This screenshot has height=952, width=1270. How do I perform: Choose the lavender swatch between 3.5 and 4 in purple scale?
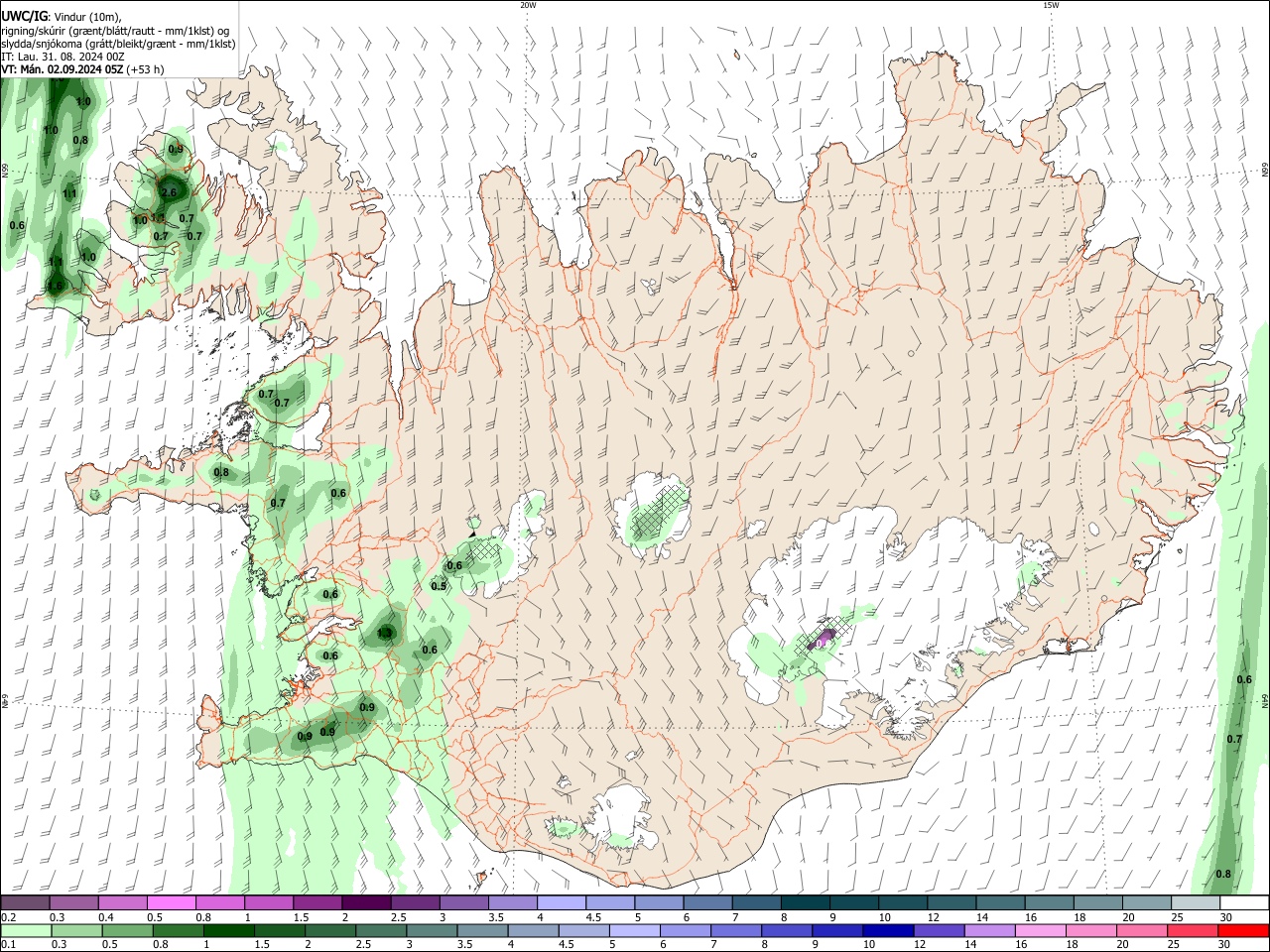pyautogui.click(x=513, y=902)
